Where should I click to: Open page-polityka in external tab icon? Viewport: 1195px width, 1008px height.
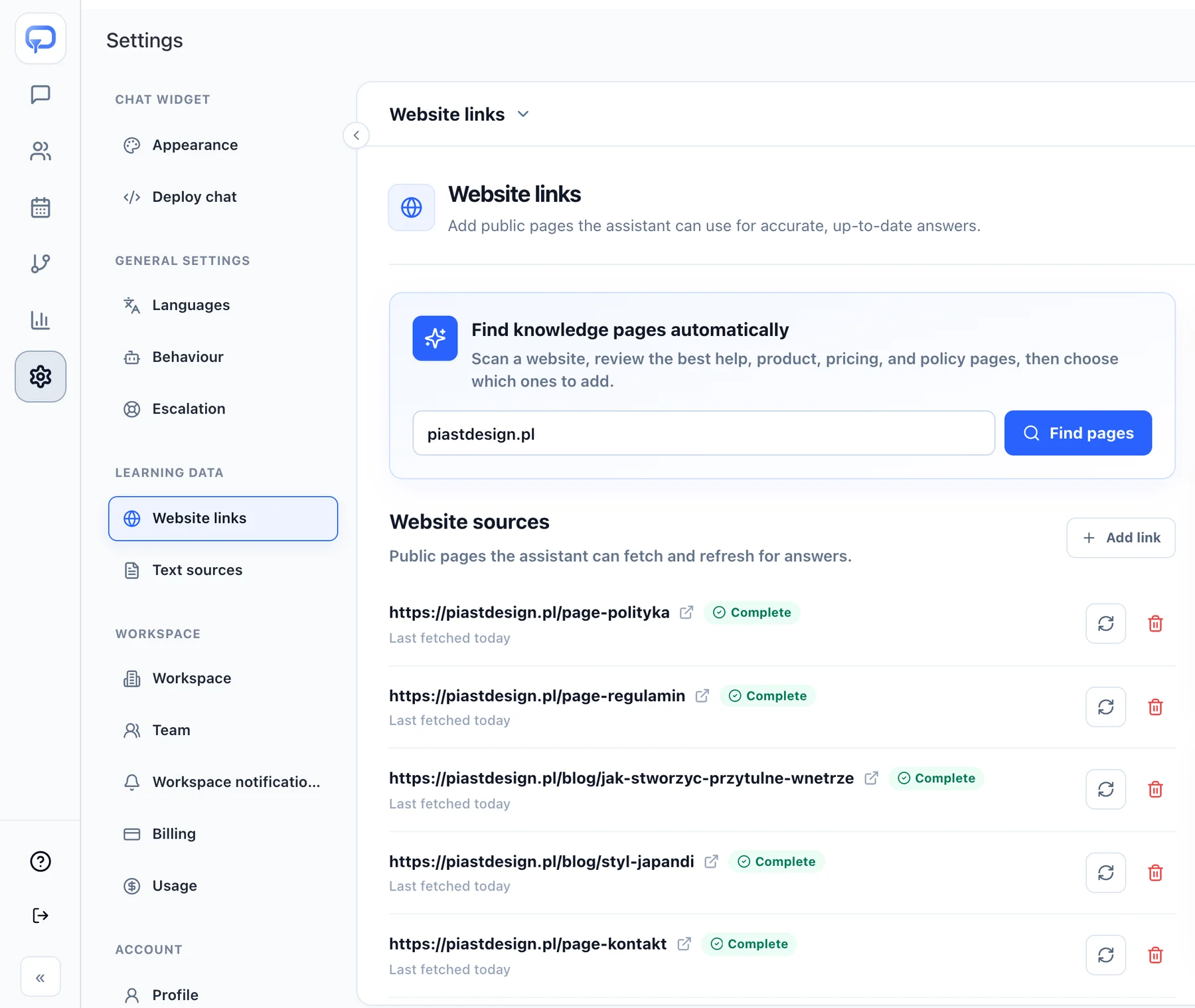(686, 612)
